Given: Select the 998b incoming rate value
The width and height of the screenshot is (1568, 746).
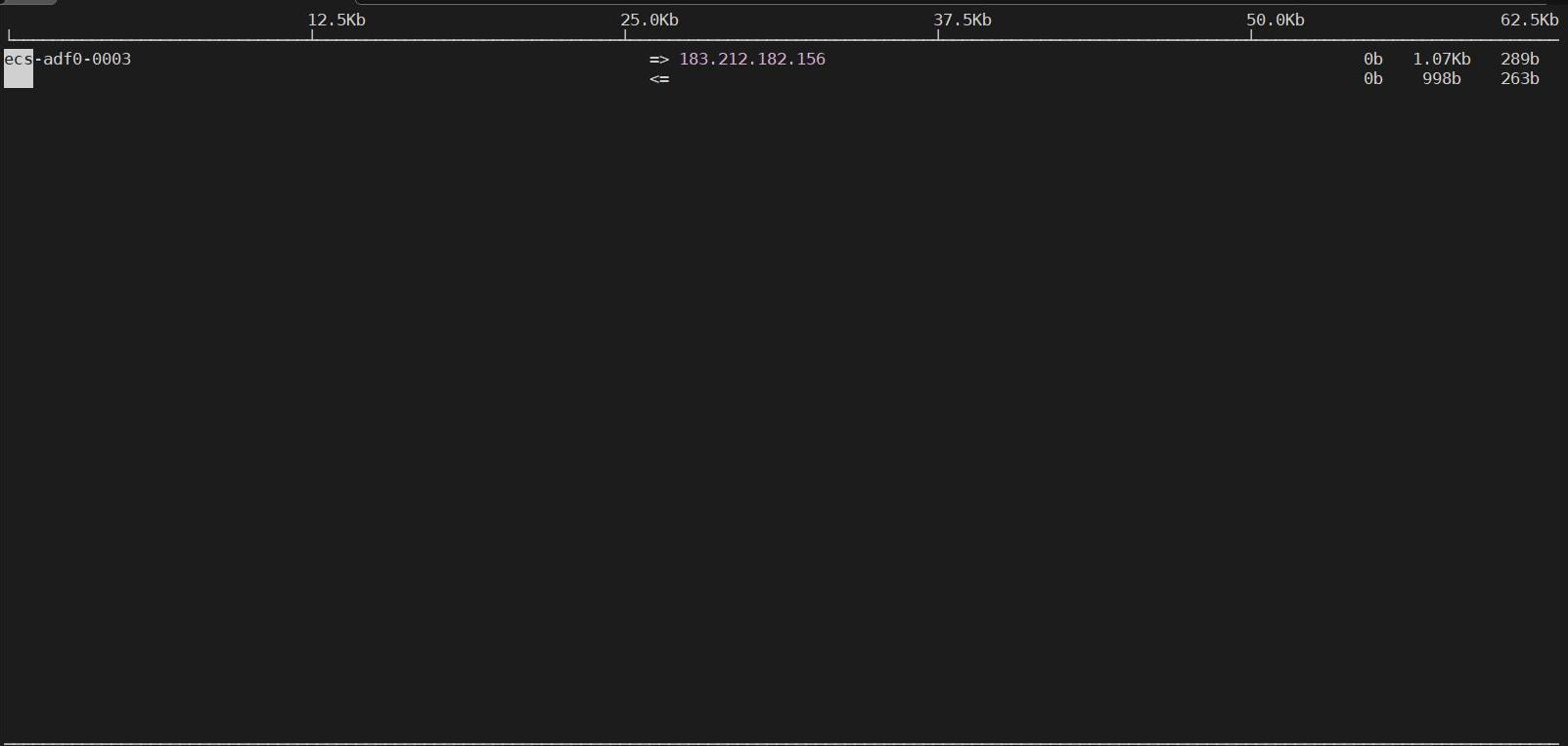Looking at the screenshot, I should click(1442, 78).
